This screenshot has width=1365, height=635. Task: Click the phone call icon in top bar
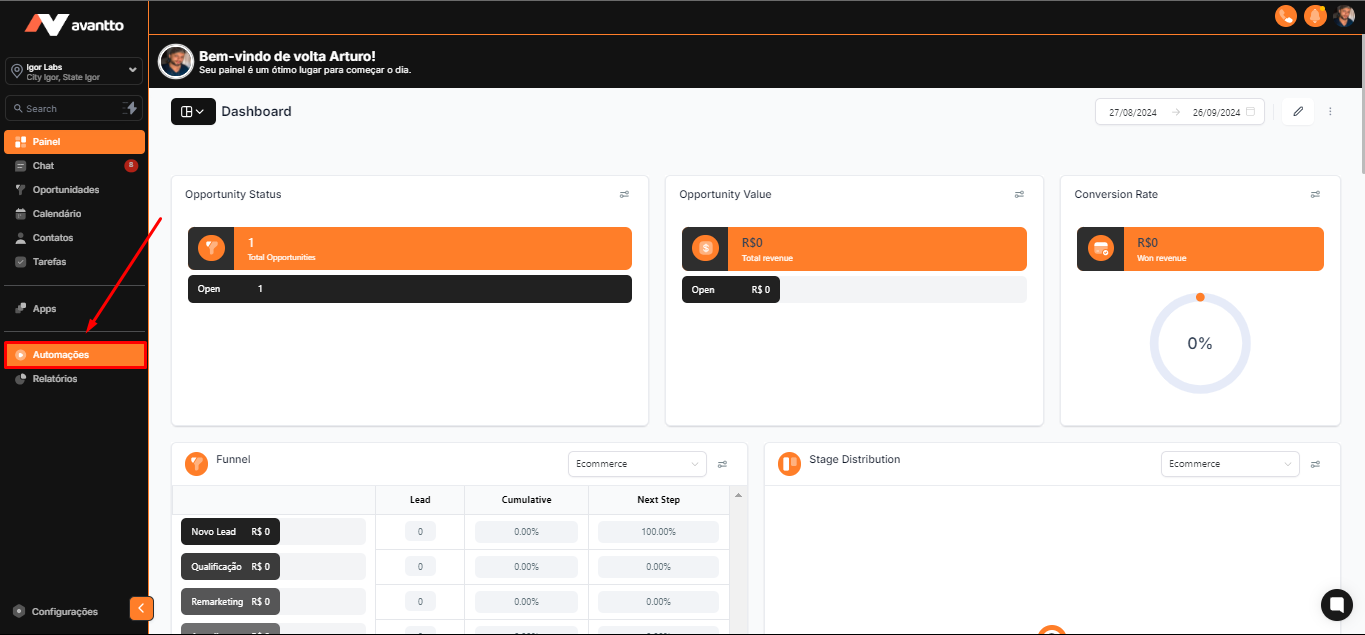(x=1285, y=16)
